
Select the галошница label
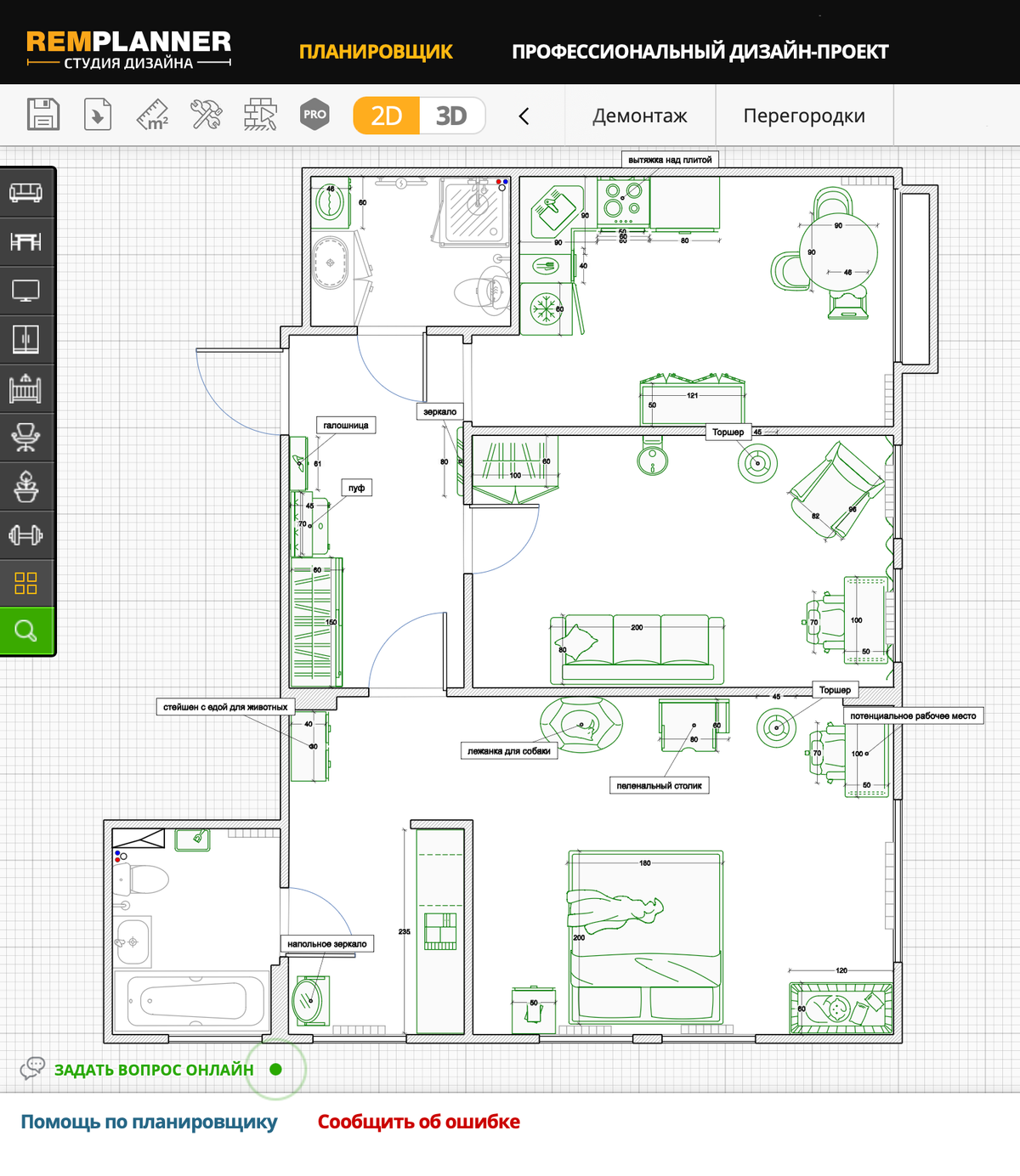[346, 425]
